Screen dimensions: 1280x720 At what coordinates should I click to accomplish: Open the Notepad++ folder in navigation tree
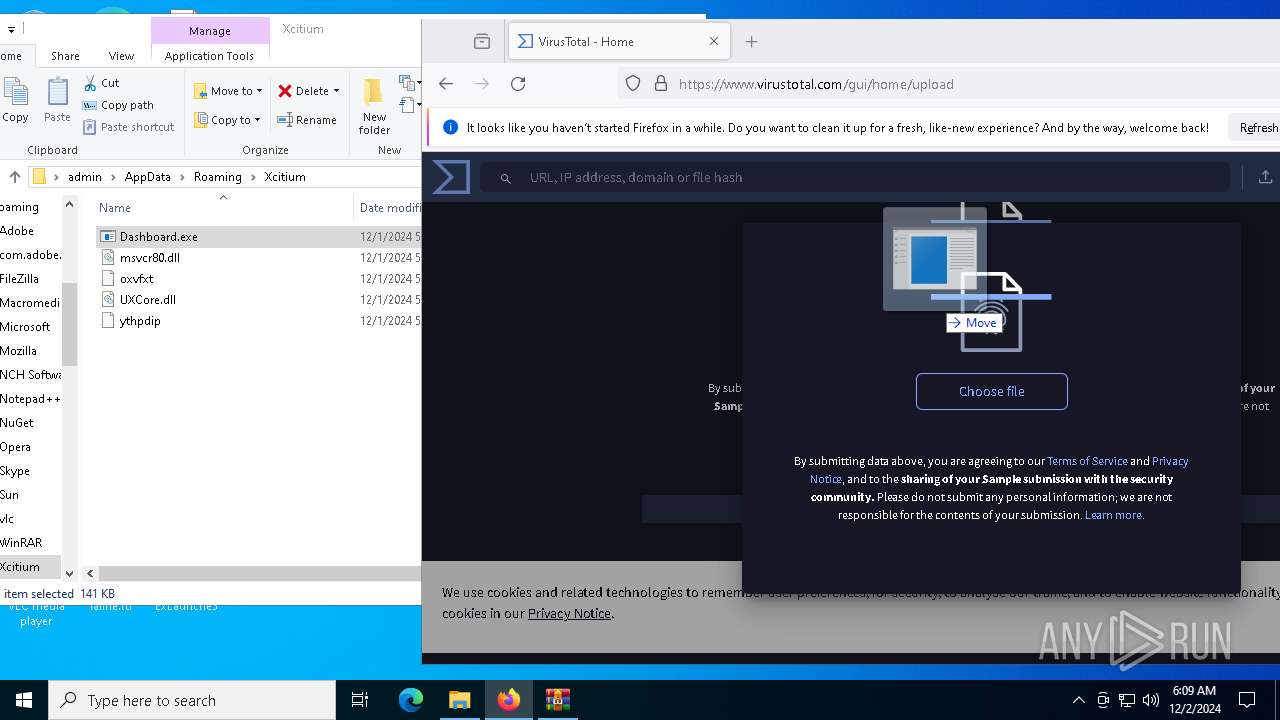pos(30,399)
